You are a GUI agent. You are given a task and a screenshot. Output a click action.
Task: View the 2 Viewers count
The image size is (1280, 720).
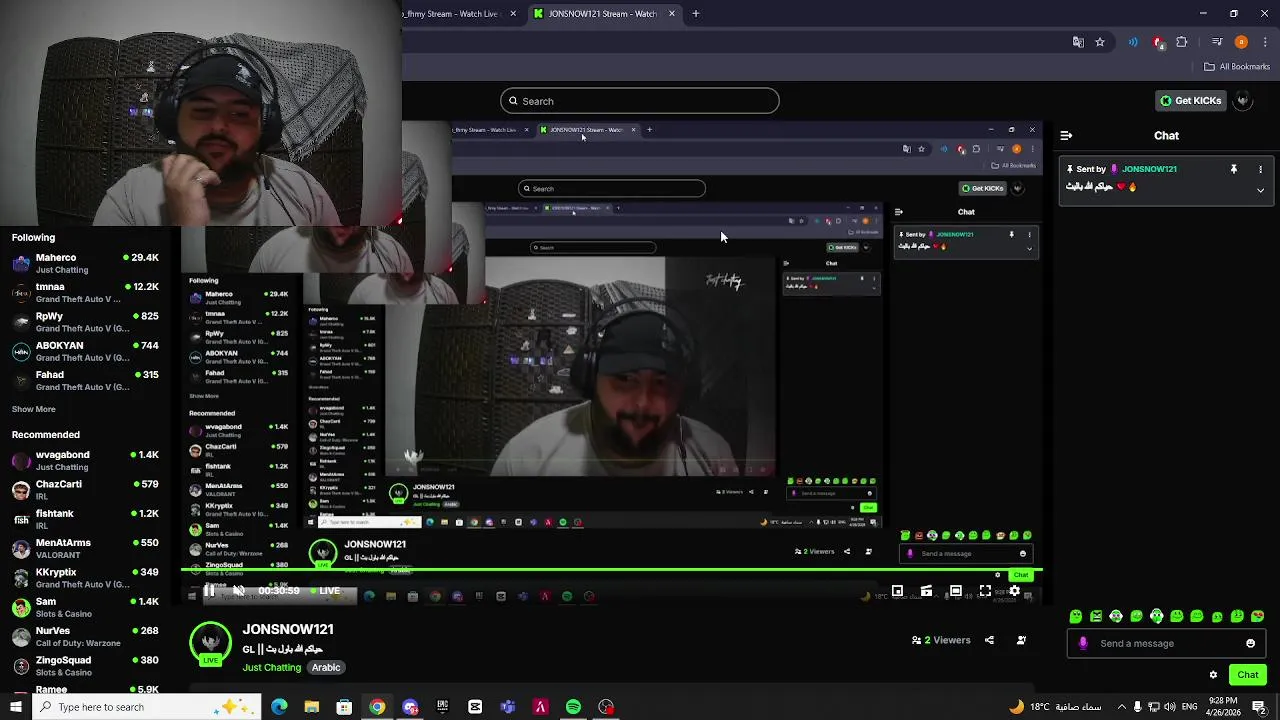pyautogui.click(x=941, y=640)
